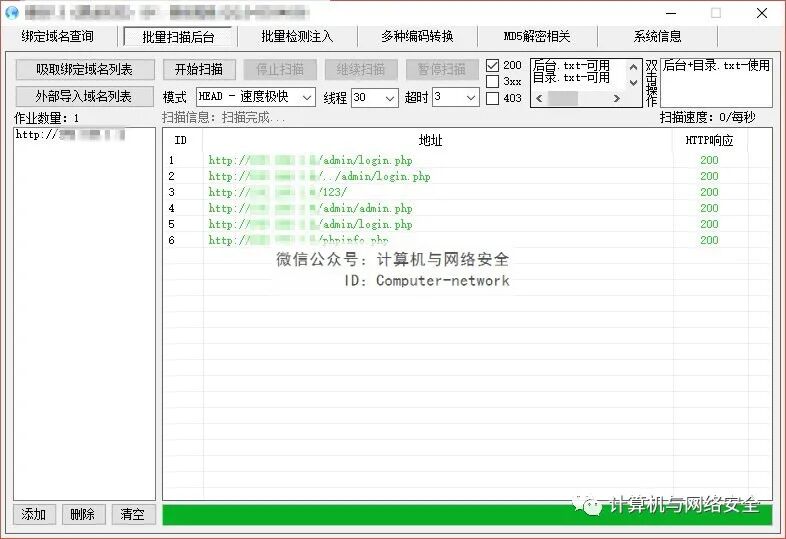Select result row 1 /admin/login.php
786x539 pixels.
coord(466,160)
